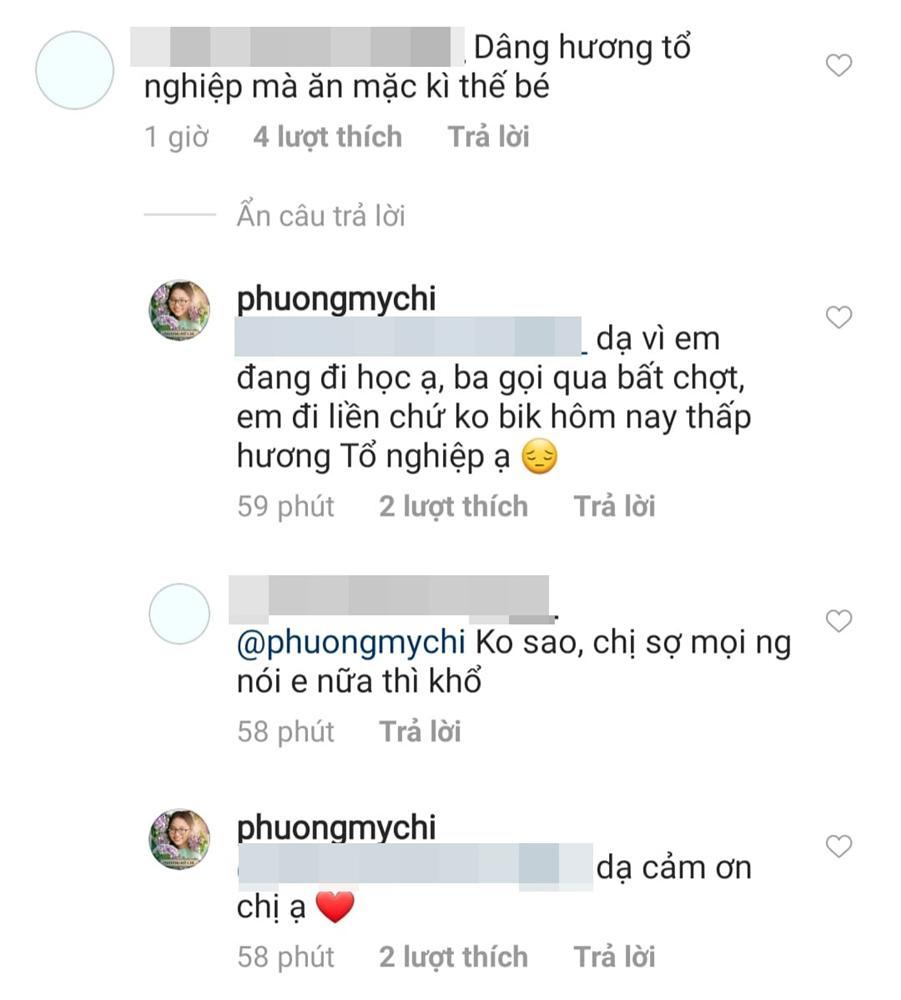This screenshot has width=901, height=1000.
Task: Open phuongmychi username above "dạ vì em" reply
Action: (336, 300)
